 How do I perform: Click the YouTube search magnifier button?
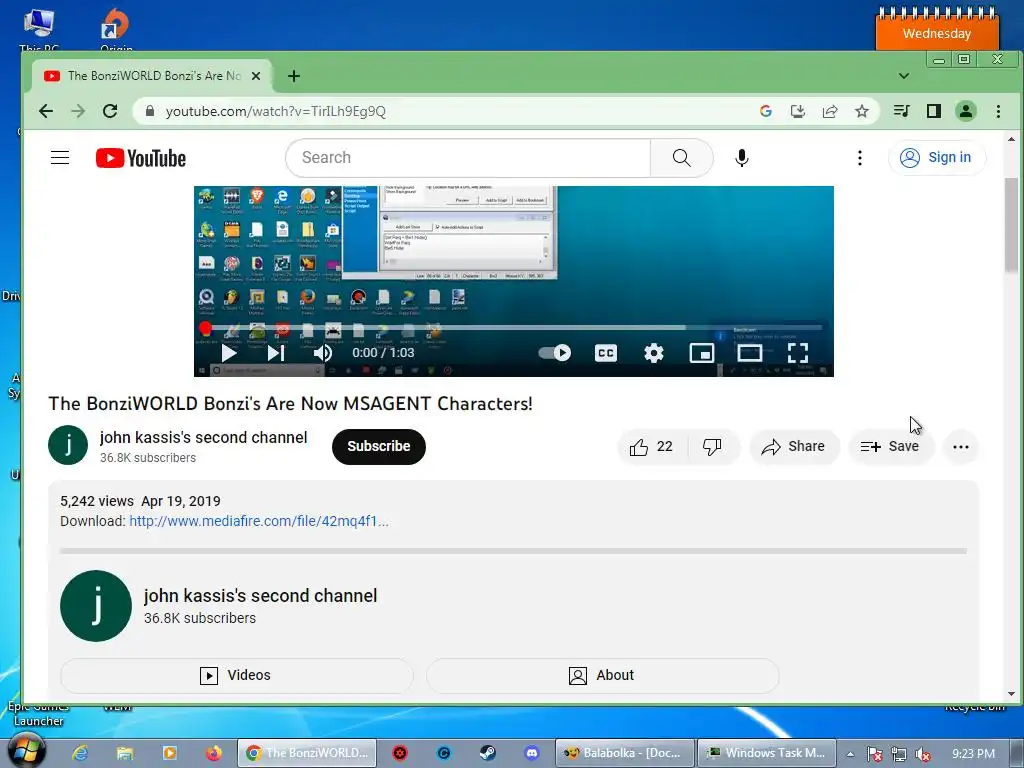click(x=681, y=157)
